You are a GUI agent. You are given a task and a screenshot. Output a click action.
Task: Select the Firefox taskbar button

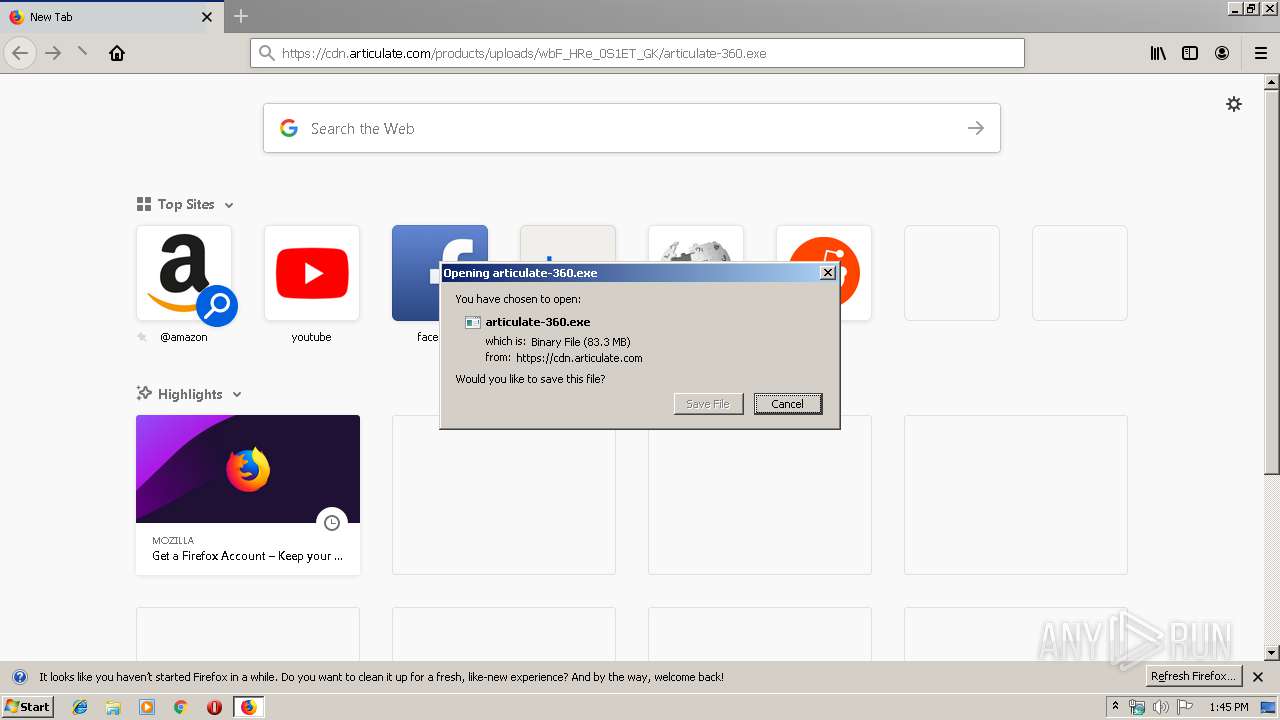(x=248, y=707)
